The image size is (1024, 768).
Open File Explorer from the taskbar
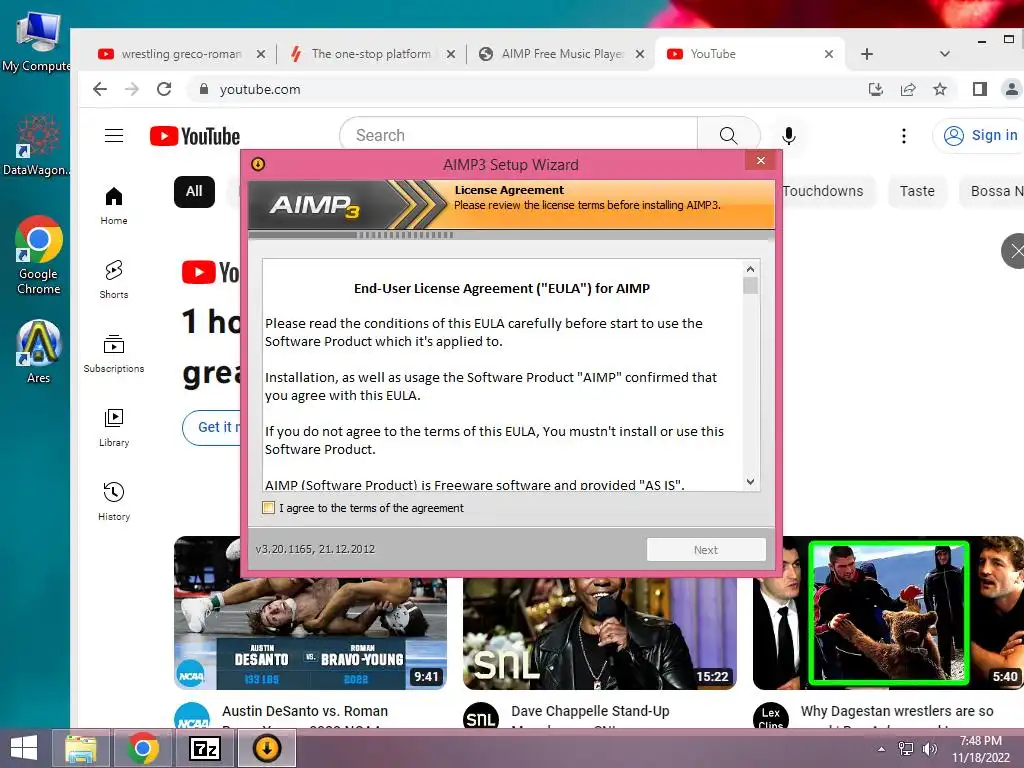tap(82, 748)
